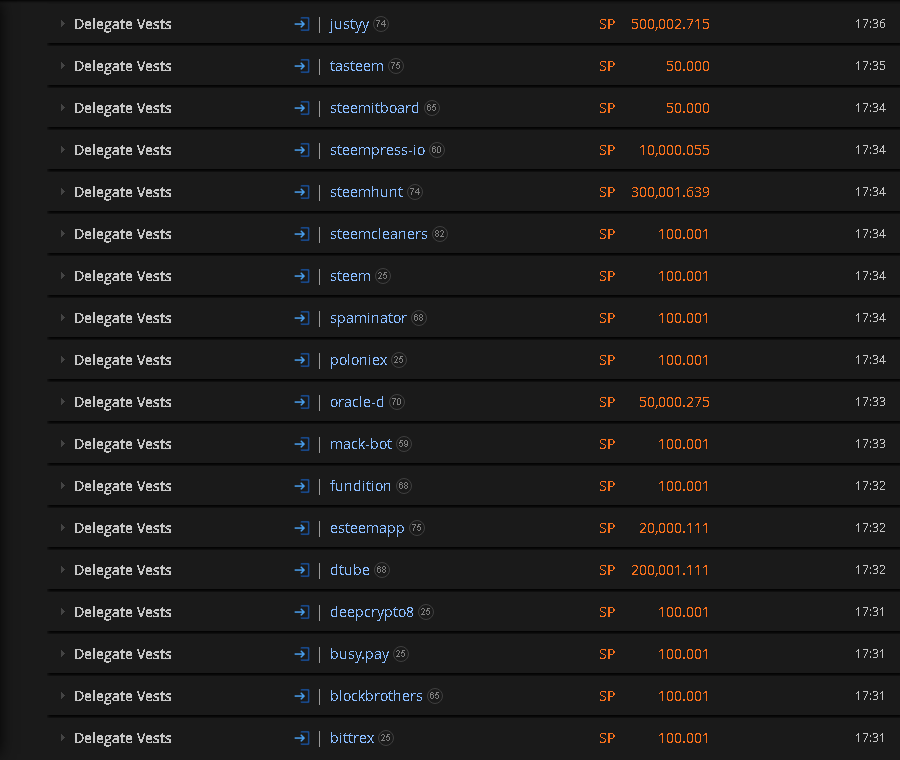Open the busy.pay account link
This screenshot has height=760, width=900.
[359, 654]
